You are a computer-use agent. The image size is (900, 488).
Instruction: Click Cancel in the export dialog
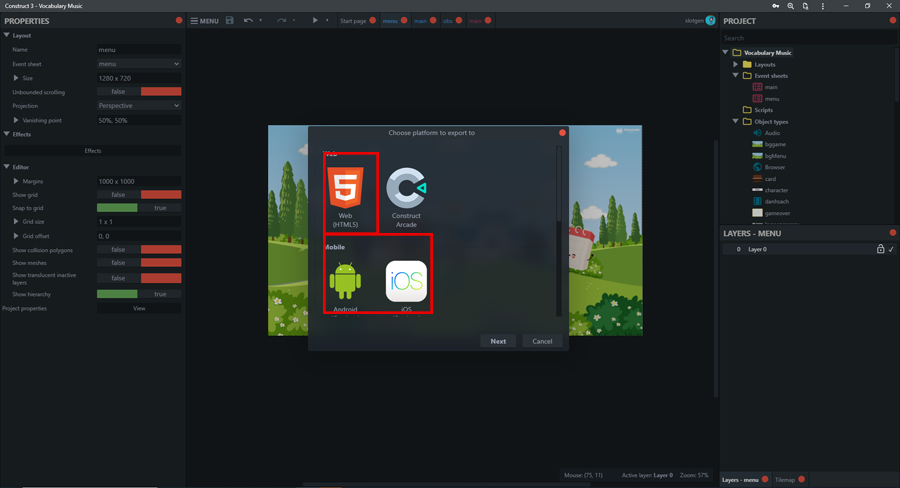click(542, 341)
